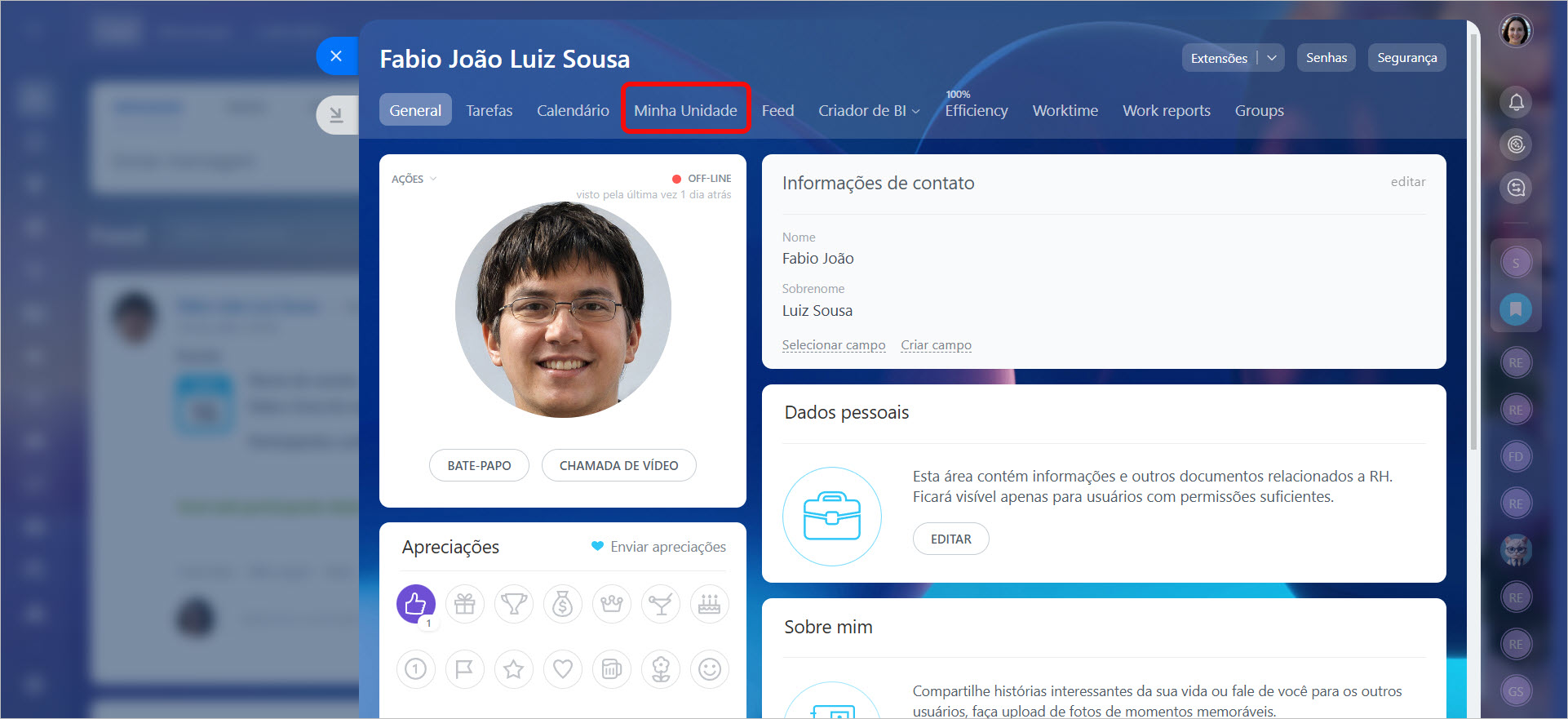Image resolution: width=1568 pixels, height=719 pixels.
Task: Open the blue bookmark chat in right sidebar
Action: pyautogui.click(x=1516, y=309)
